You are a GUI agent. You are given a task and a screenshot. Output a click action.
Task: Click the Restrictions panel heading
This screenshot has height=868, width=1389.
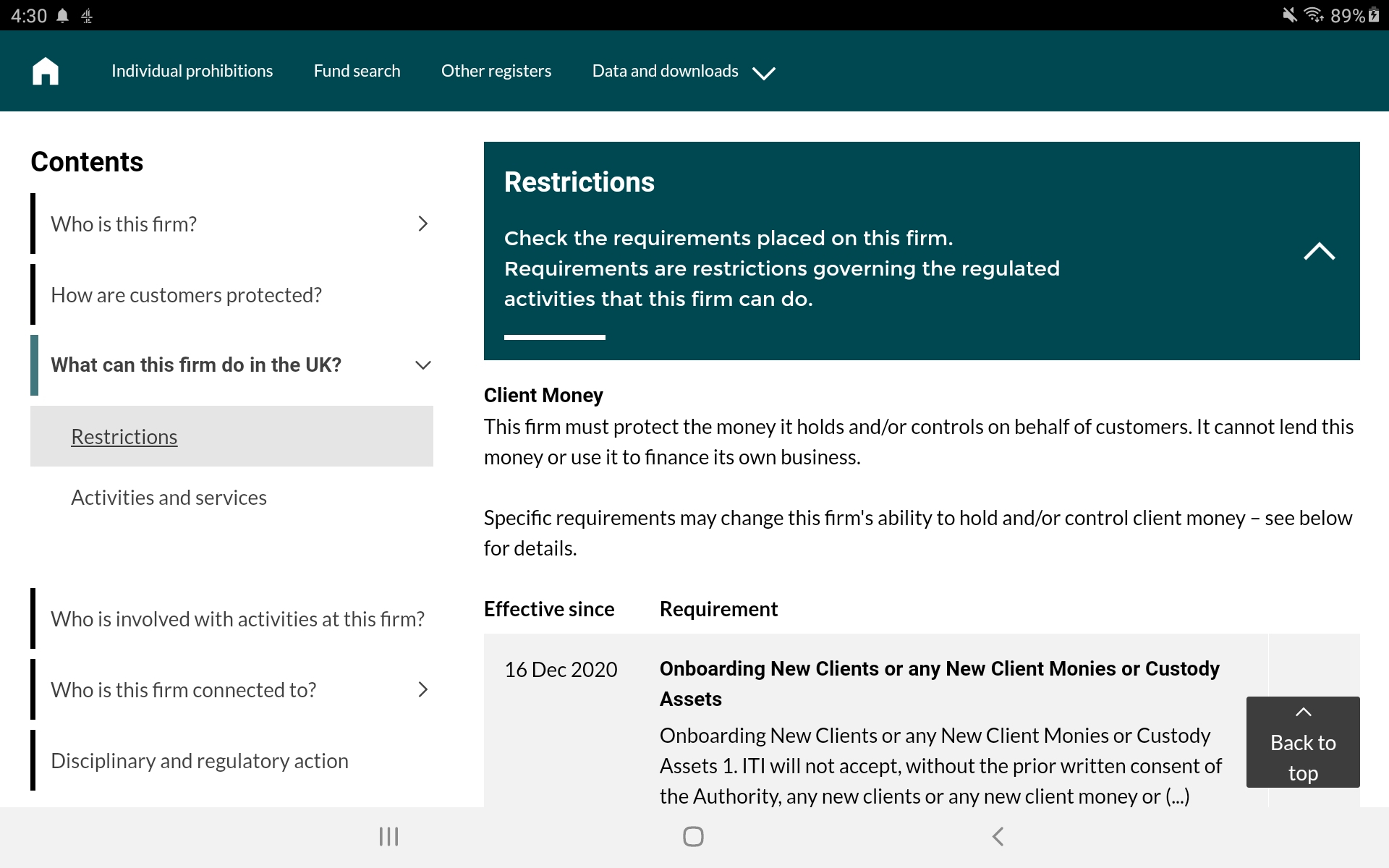tap(579, 182)
